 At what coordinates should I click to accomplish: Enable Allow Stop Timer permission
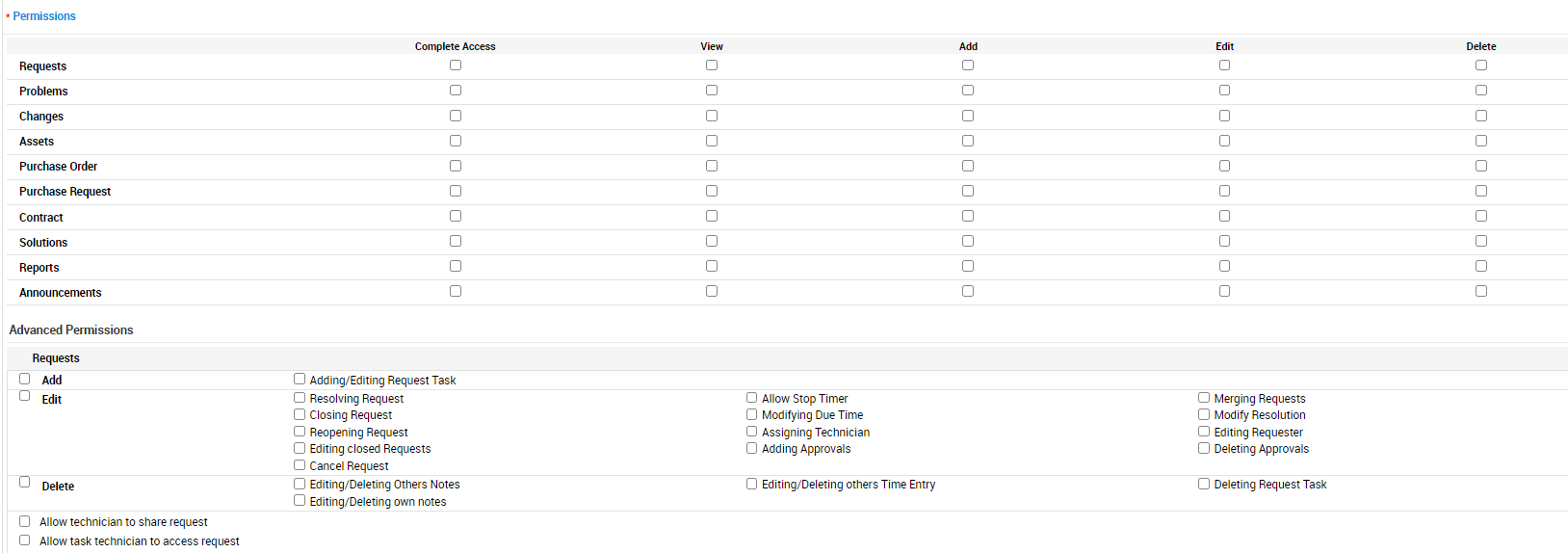(x=751, y=398)
